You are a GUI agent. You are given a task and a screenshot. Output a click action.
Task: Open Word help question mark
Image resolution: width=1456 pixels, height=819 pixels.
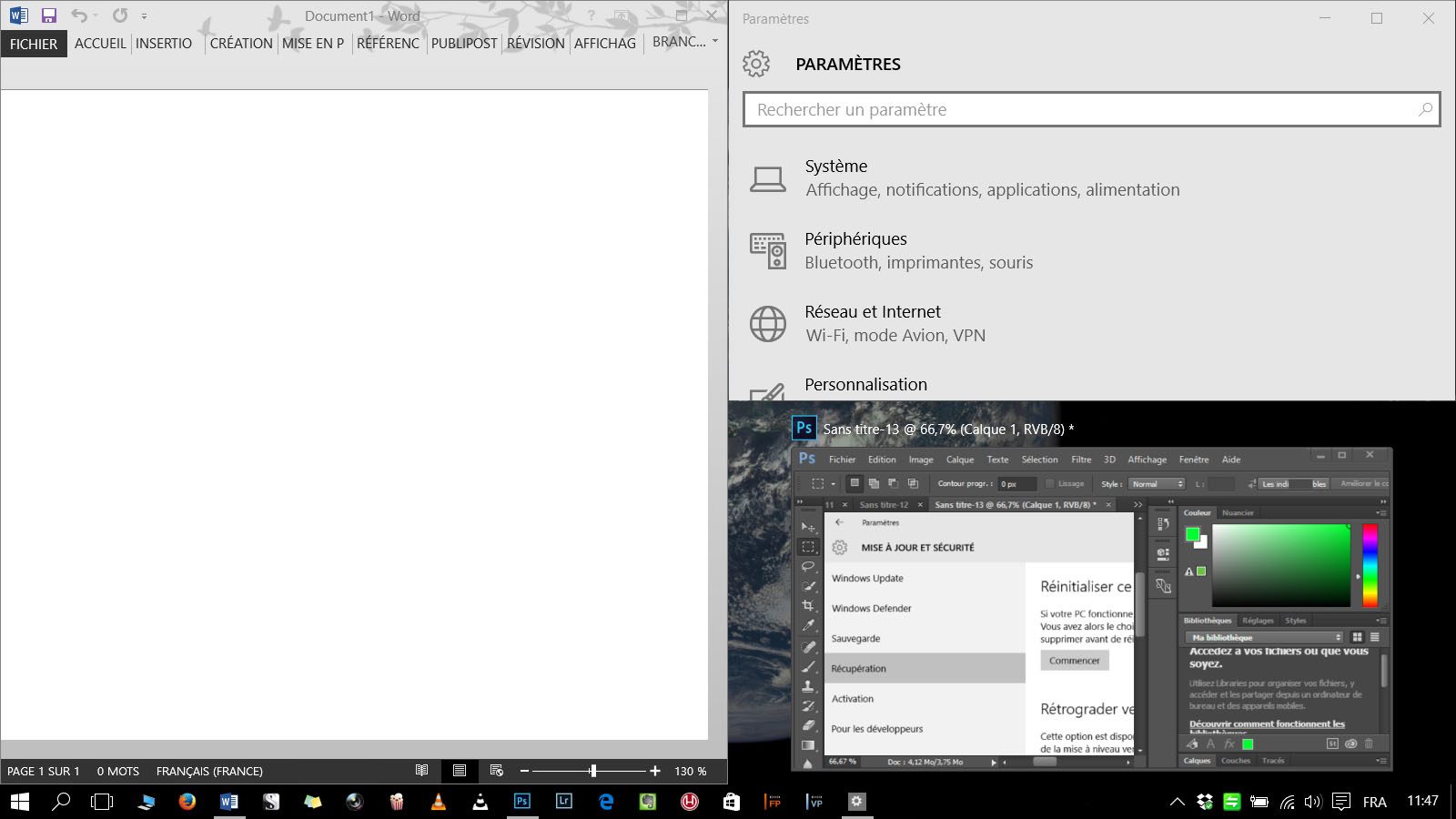(591, 15)
